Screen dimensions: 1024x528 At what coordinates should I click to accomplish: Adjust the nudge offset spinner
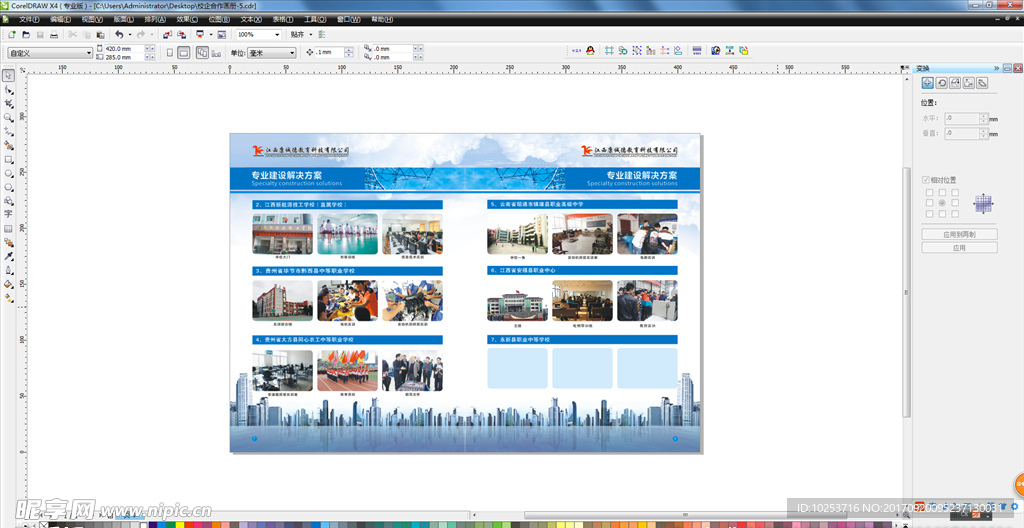coord(349,53)
